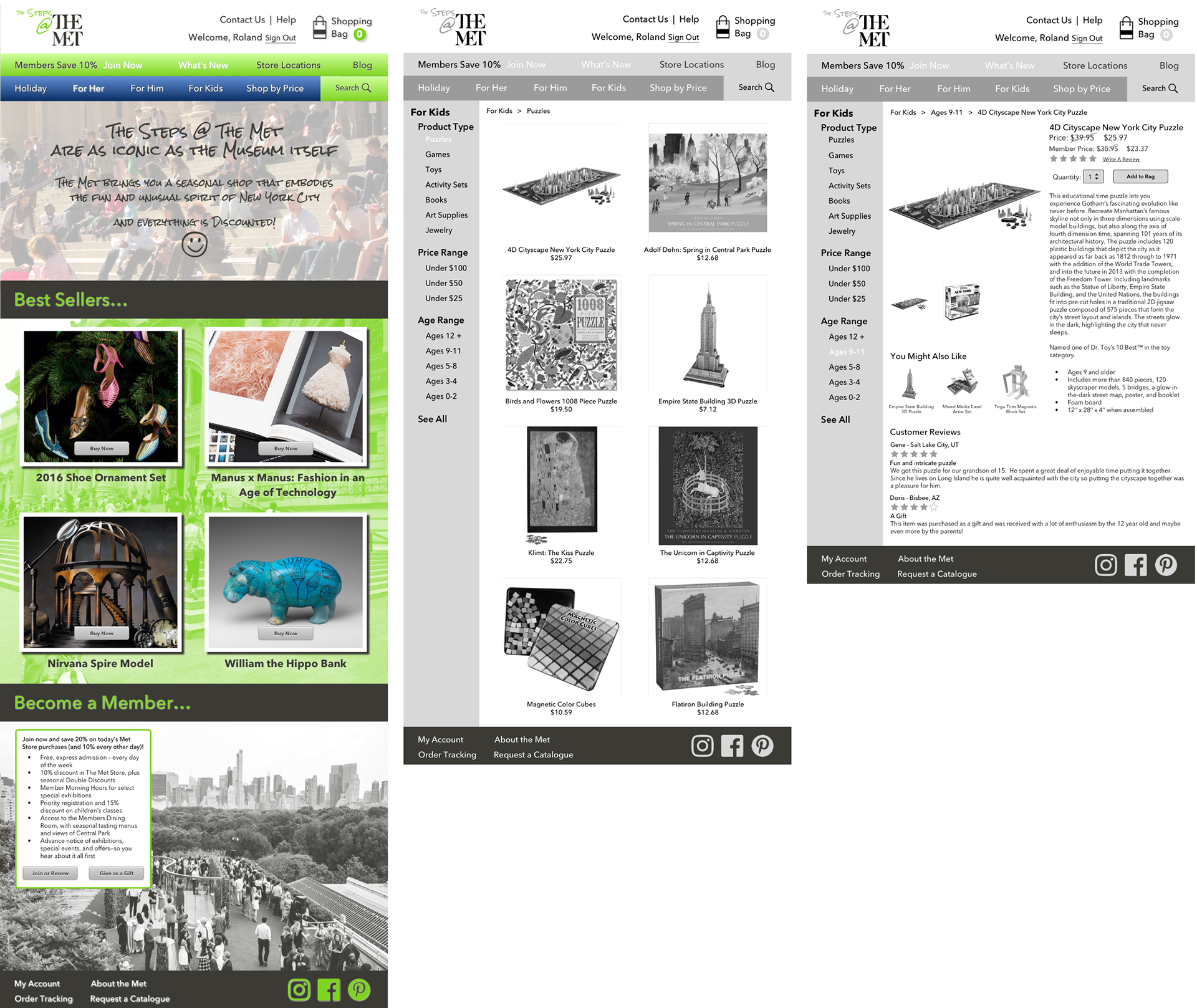
Task: Click See All in Puzzles page sidebar
Action: pyautogui.click(x=433, y=419)
